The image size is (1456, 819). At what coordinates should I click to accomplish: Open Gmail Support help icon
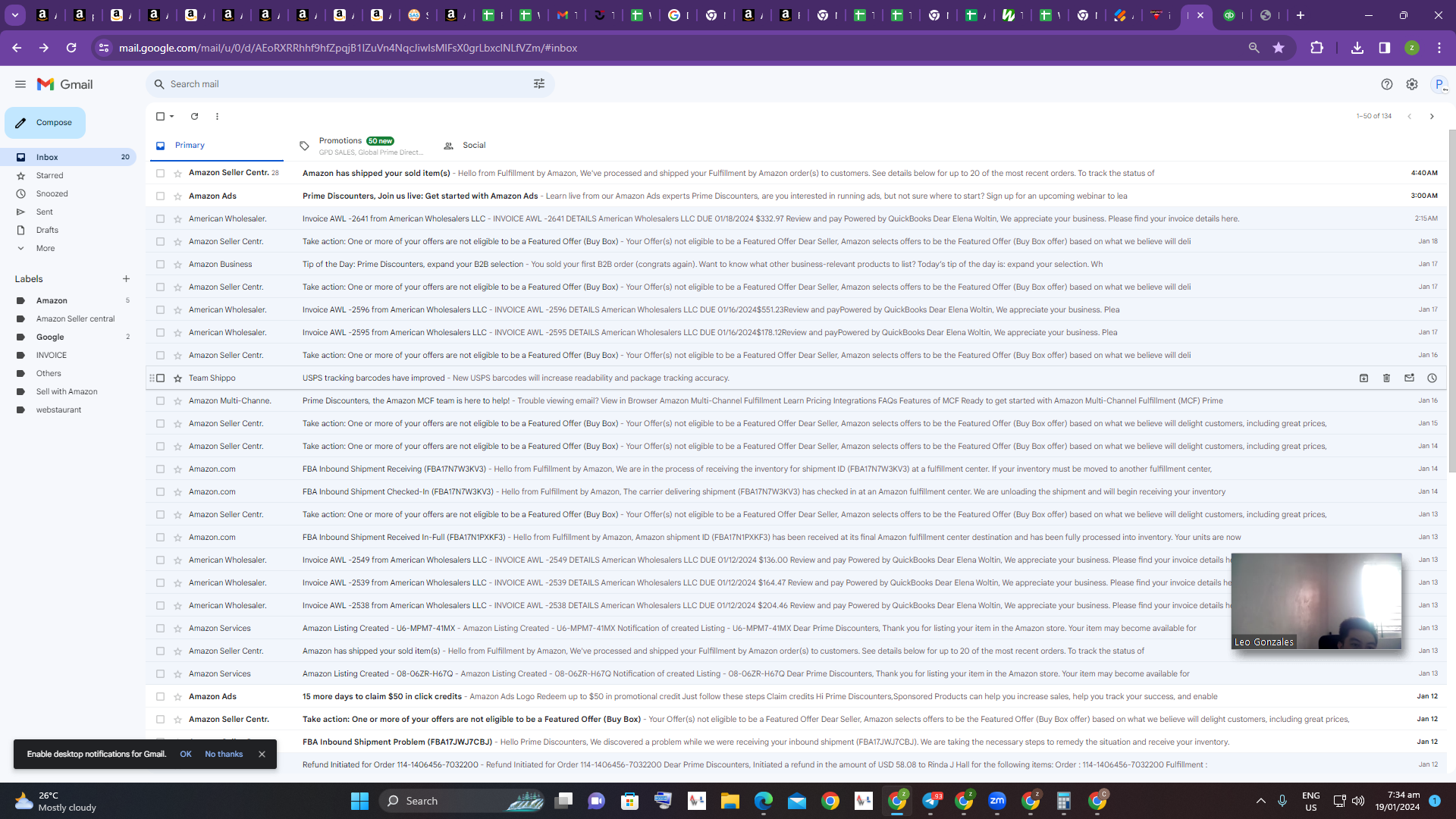click(x=1387, y=84)
